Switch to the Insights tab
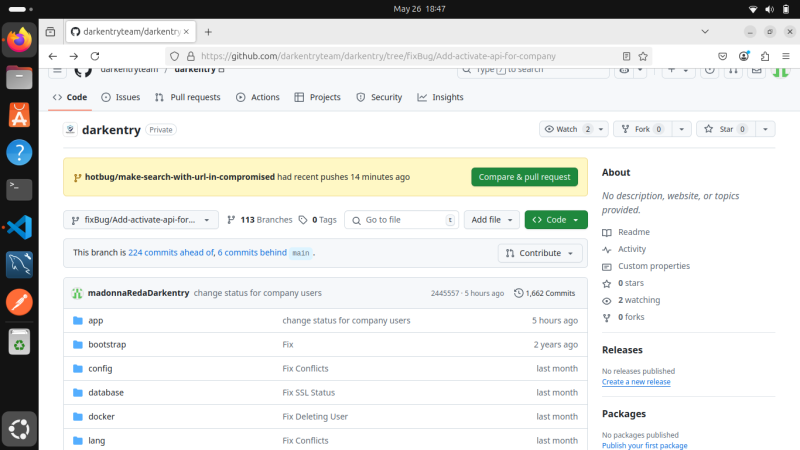This screenshot has width=800, height=450. tap(440, 97)
